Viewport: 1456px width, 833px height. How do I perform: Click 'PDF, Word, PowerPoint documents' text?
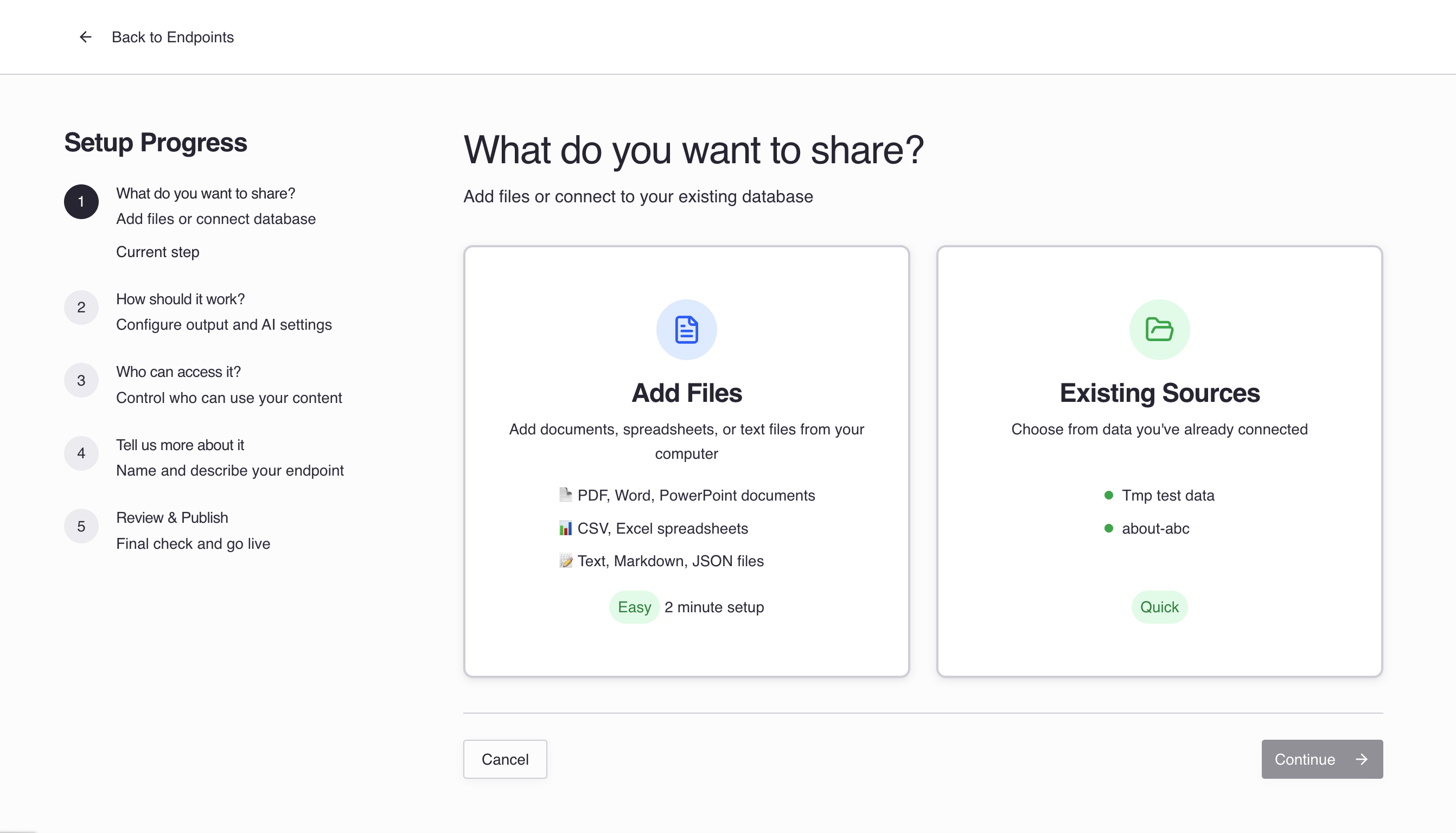(x=696, y=495)
